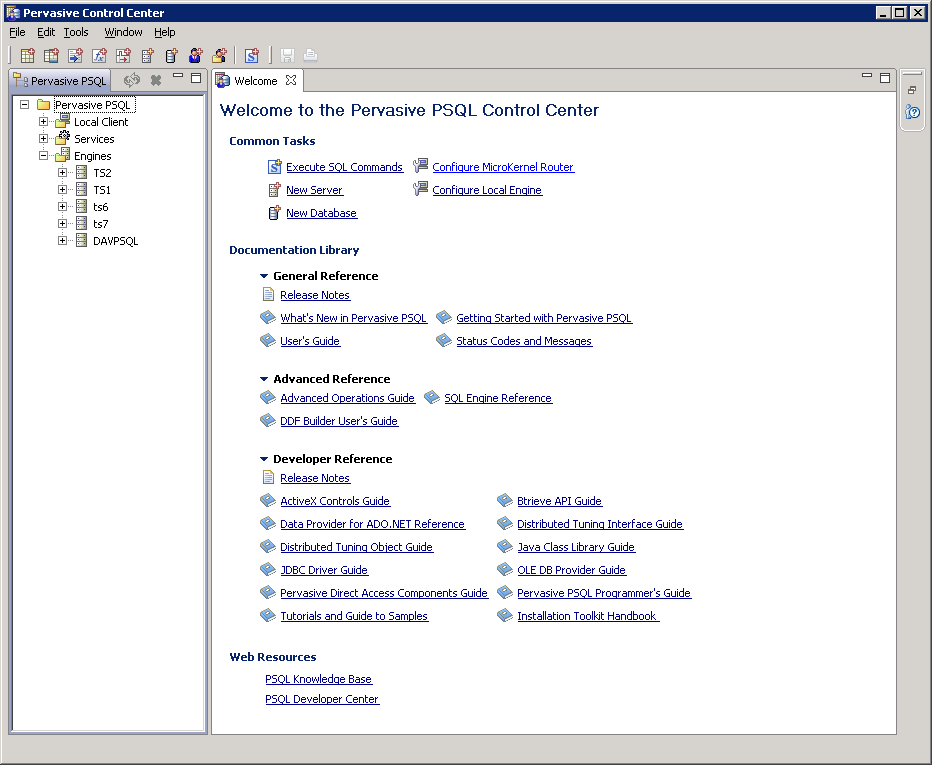This screenshot has width=932, height=765.
Task: Open the Installation Toolkit Handbook link
Action: coord(588,616)
